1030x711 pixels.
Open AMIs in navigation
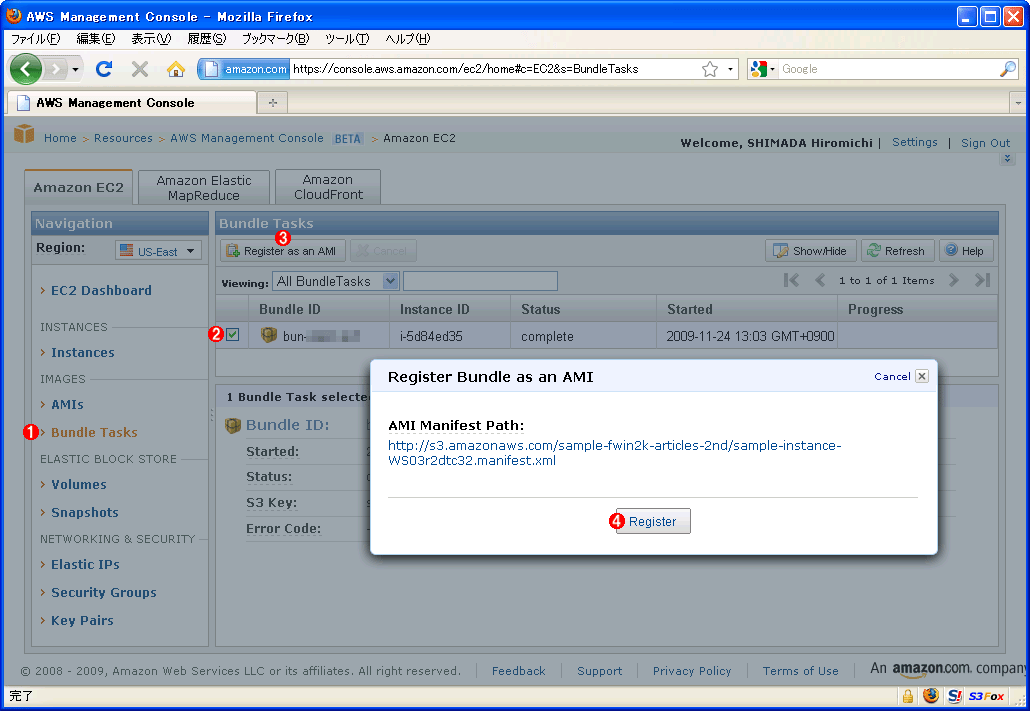point(67,405)
